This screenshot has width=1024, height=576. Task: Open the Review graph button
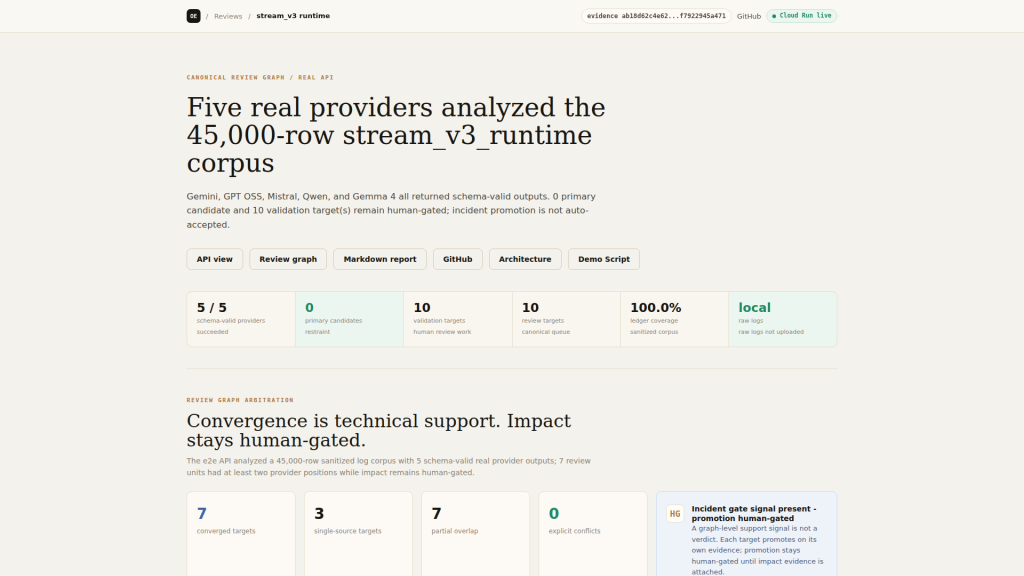coord(288,259)
